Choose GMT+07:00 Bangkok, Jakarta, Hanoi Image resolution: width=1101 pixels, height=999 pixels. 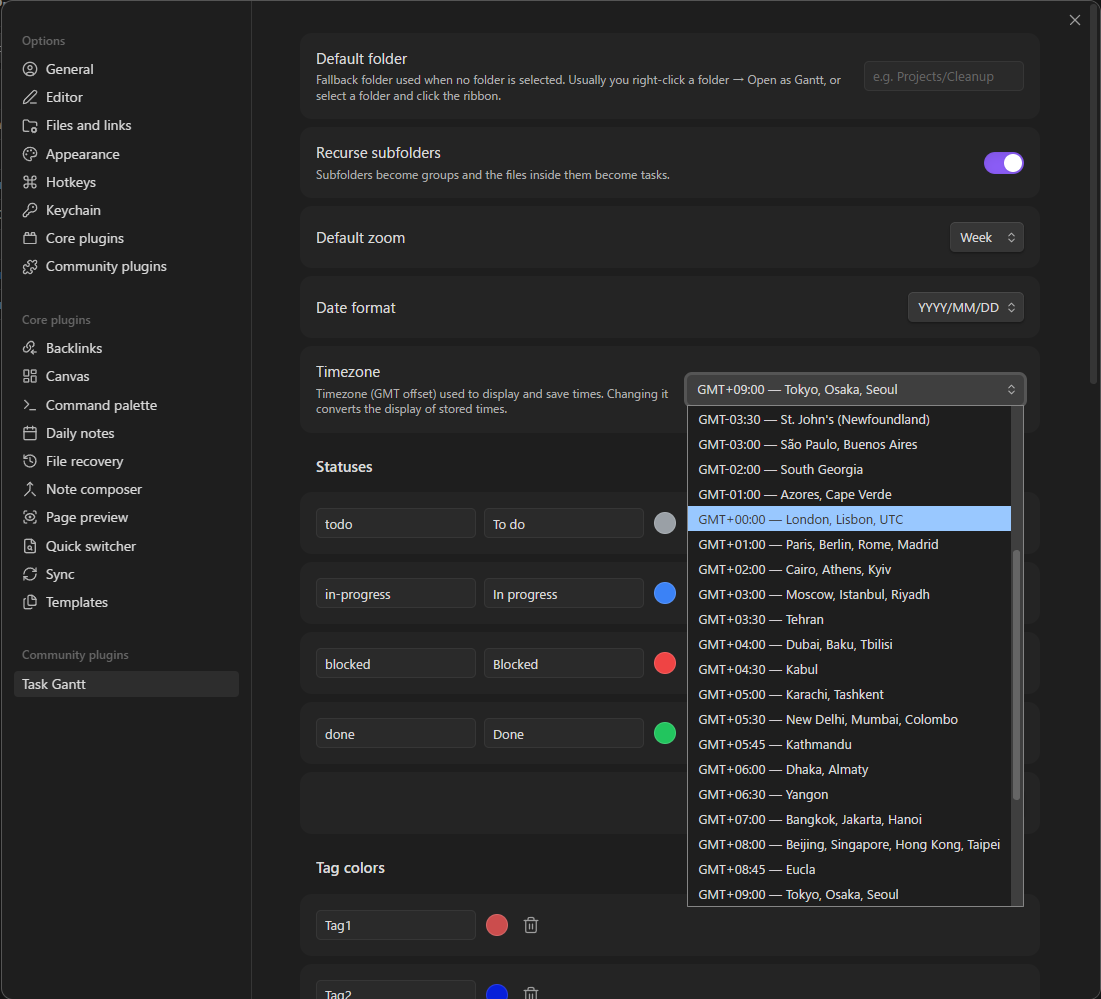point(849,819)
